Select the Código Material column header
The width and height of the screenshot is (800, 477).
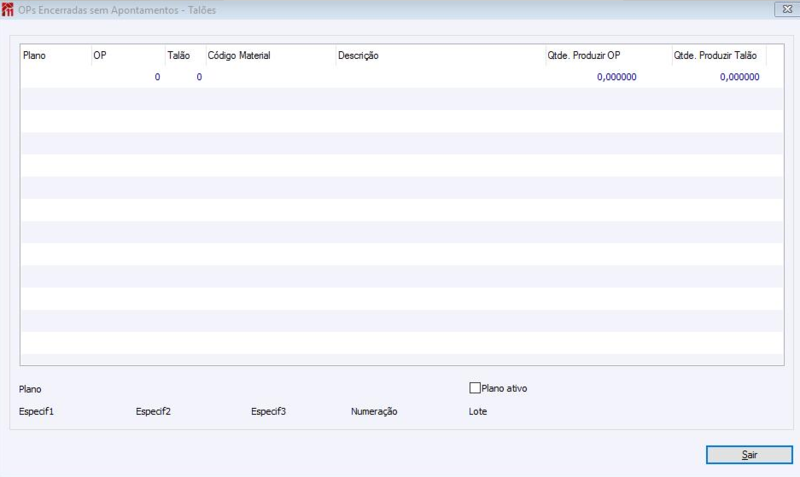(270, 56)
